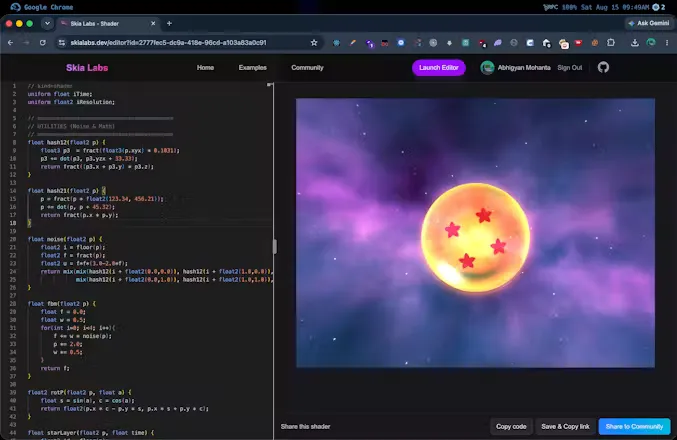Viewport: 677px width, 440px height.
Task: Click the Abhigyan Mohanta user name
Action: pos(524,68)
